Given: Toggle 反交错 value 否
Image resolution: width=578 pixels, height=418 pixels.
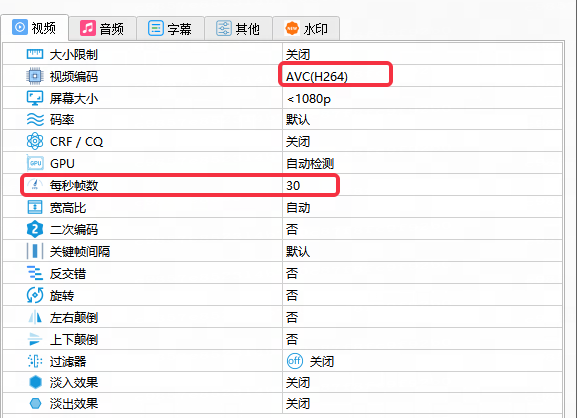Looking at the screenshot, I should point(422,273).
